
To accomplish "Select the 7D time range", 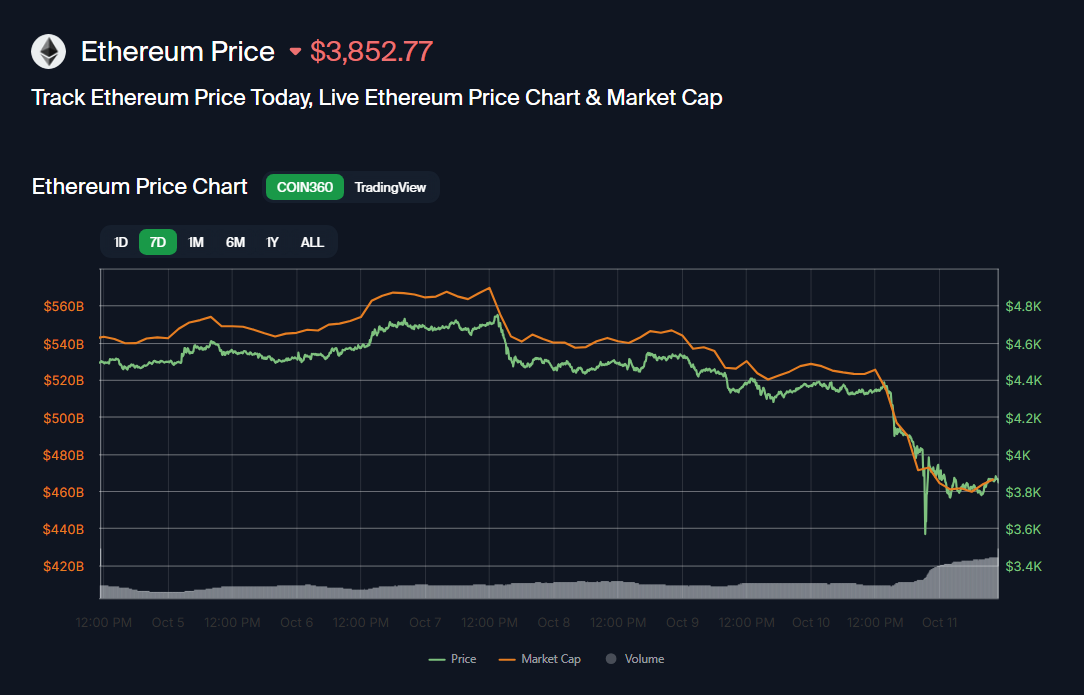I will pyautogui.click(x=158, y=242).
